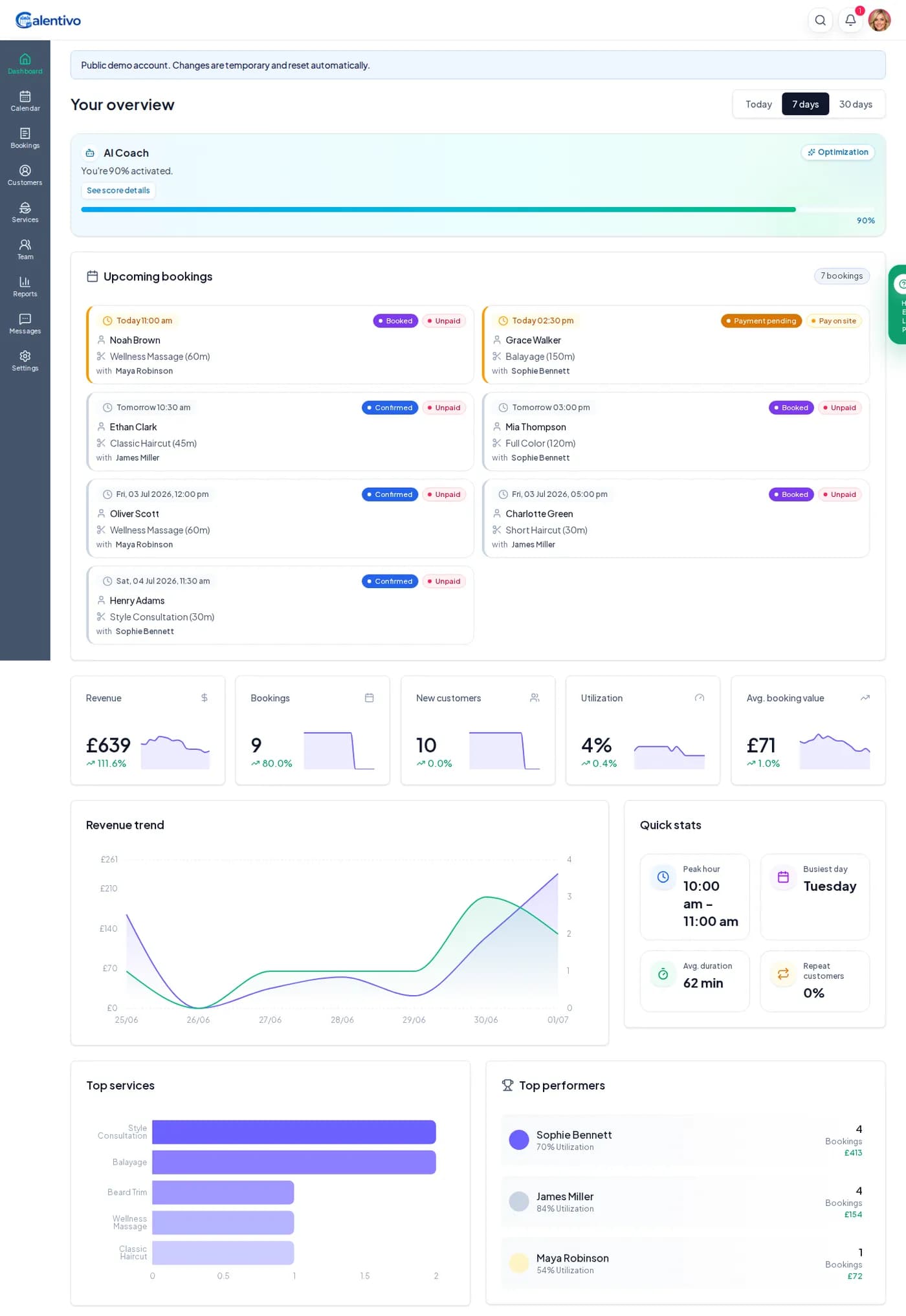Select the 30 days range
Viewport: 906px width, 1316px height.
[856, 104]
